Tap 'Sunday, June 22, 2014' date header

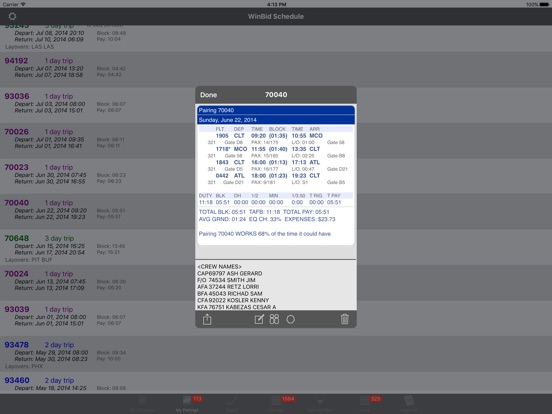(276, 120)
